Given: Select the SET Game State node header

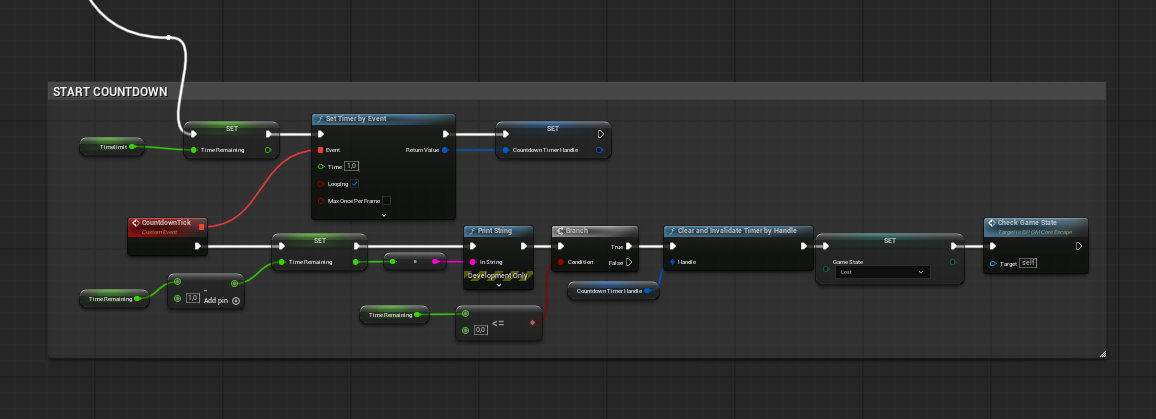Looking at the screenshot, I should [x=890, y=240].
